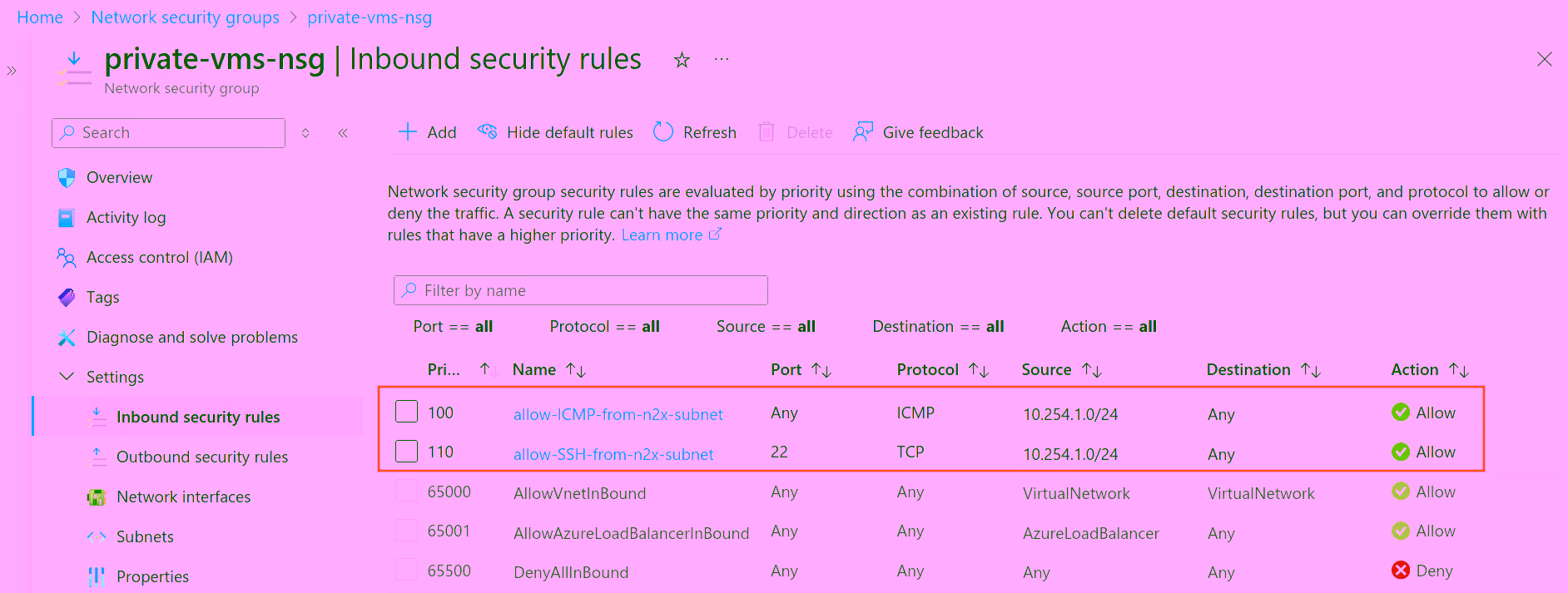The image size is (1568, 593).
Task: Click the Add rule plus icon
Action: click(x=407, y=132)
